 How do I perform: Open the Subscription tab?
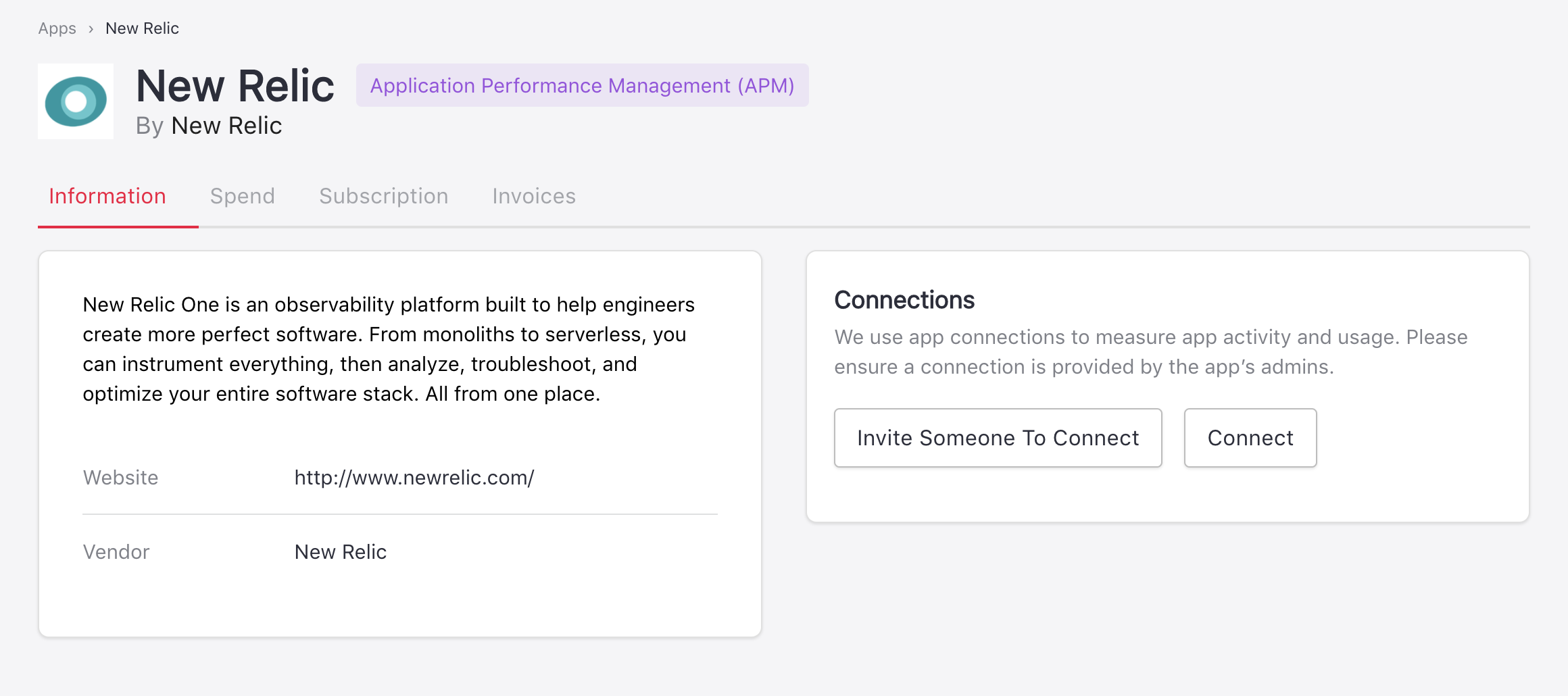tap(383, 196)
